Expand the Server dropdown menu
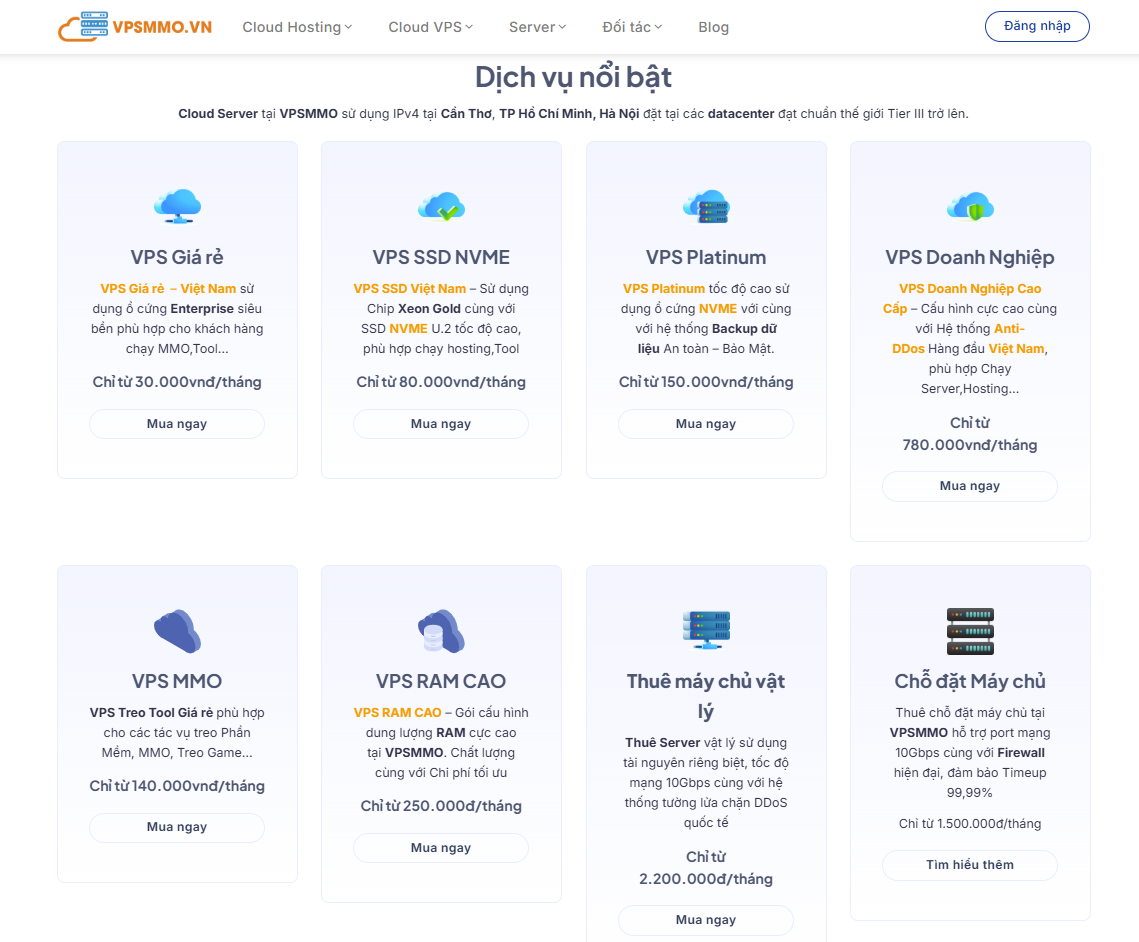Viewport: 1139px width, 942px height. pyautogui.click(x=537, y=27)
